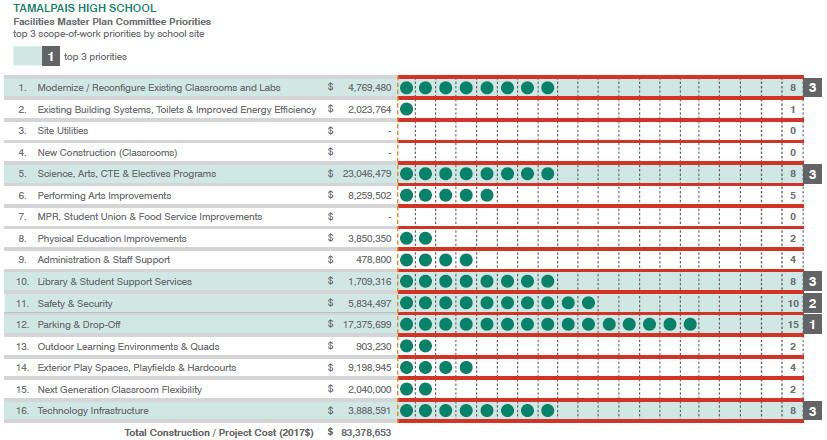Select rank badge 3 on Technology Infrastructure row
This screenshot has width=827, height=440.
[x=814, y=410]
